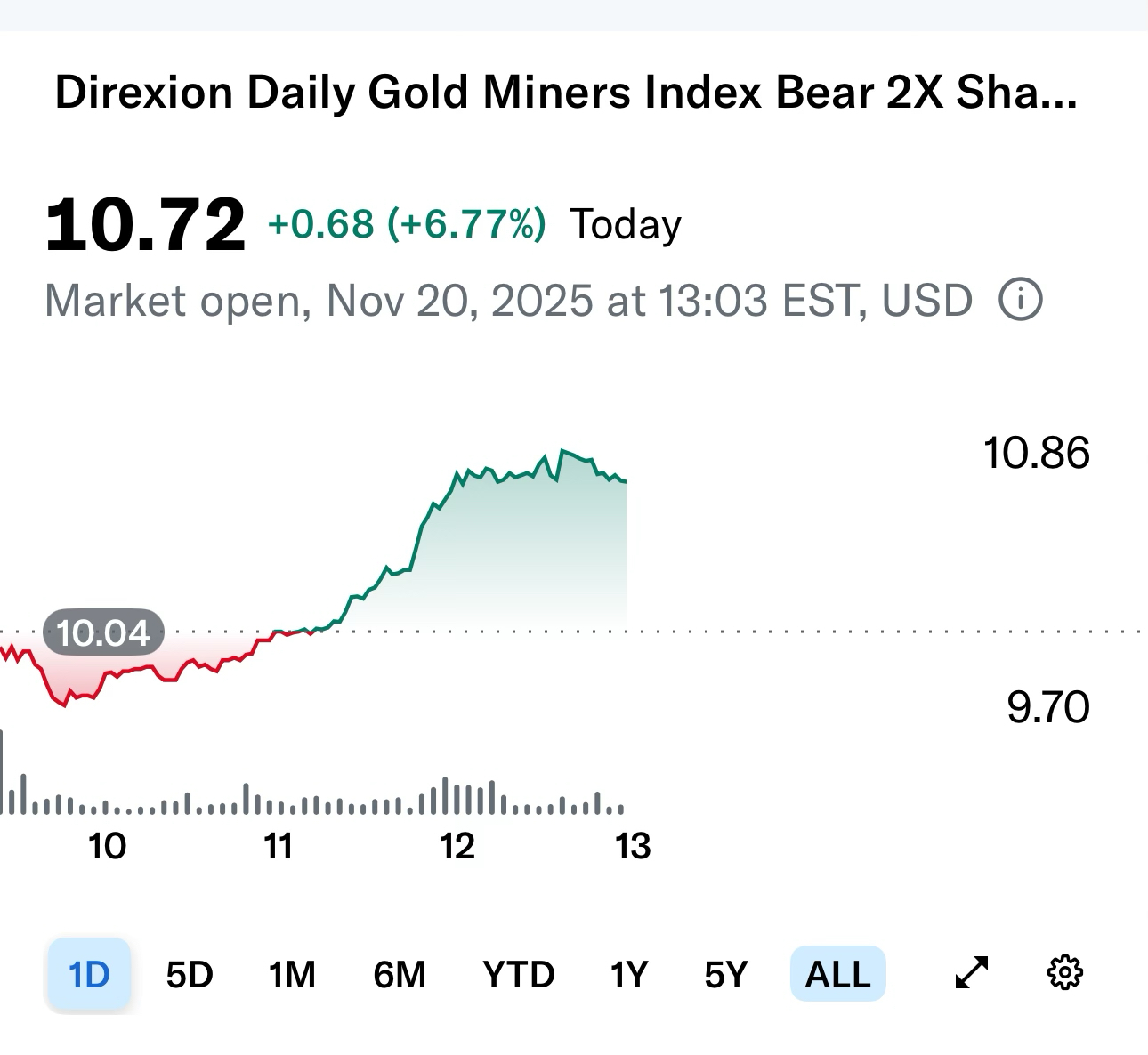Click the 10.04 previous close label
Viewport: 1148px width, 1055px height.
pyautogui.click(x=103, y=633)
